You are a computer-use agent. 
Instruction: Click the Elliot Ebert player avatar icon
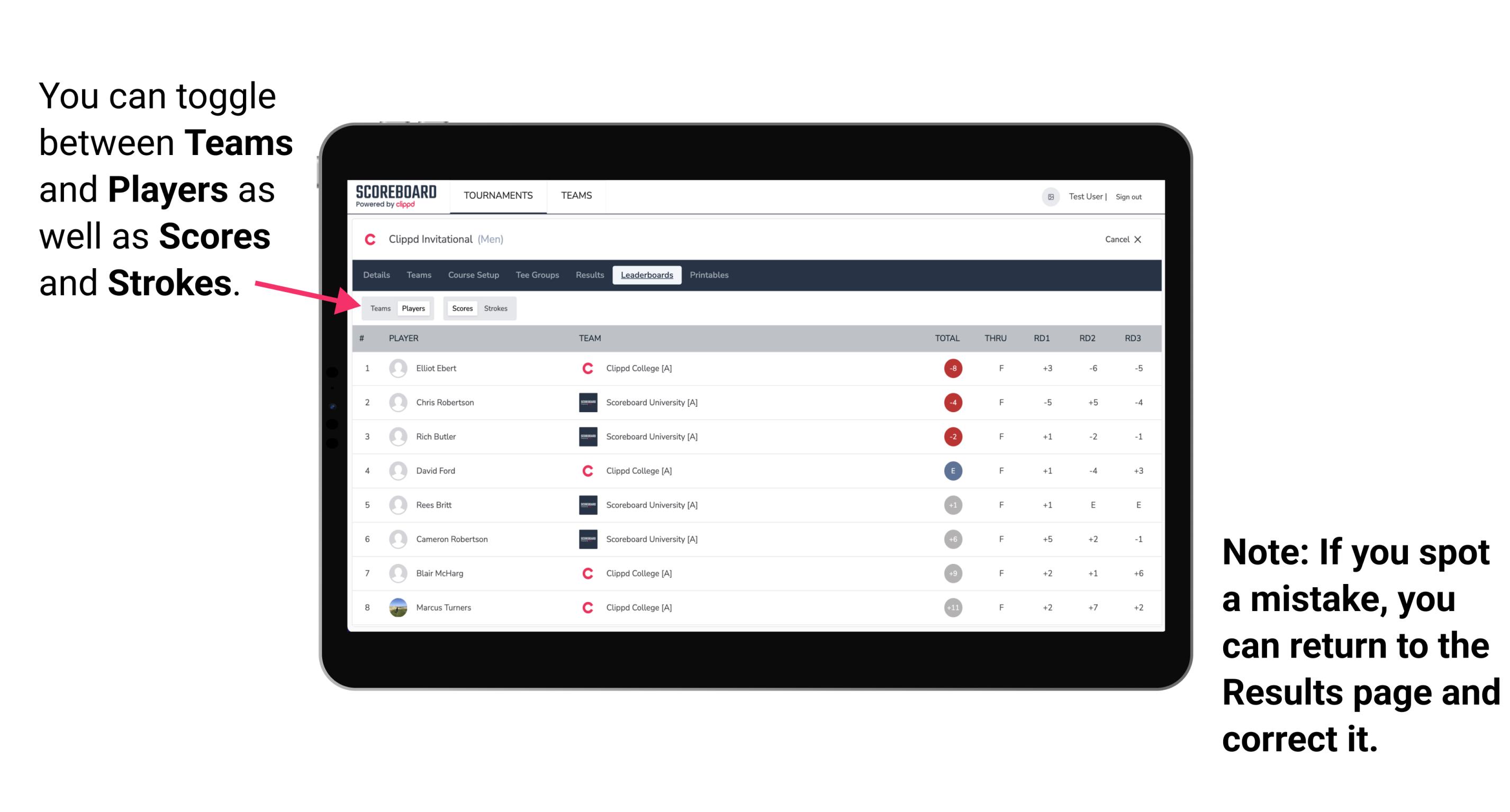pyautogui.click(x=396, y=368)
